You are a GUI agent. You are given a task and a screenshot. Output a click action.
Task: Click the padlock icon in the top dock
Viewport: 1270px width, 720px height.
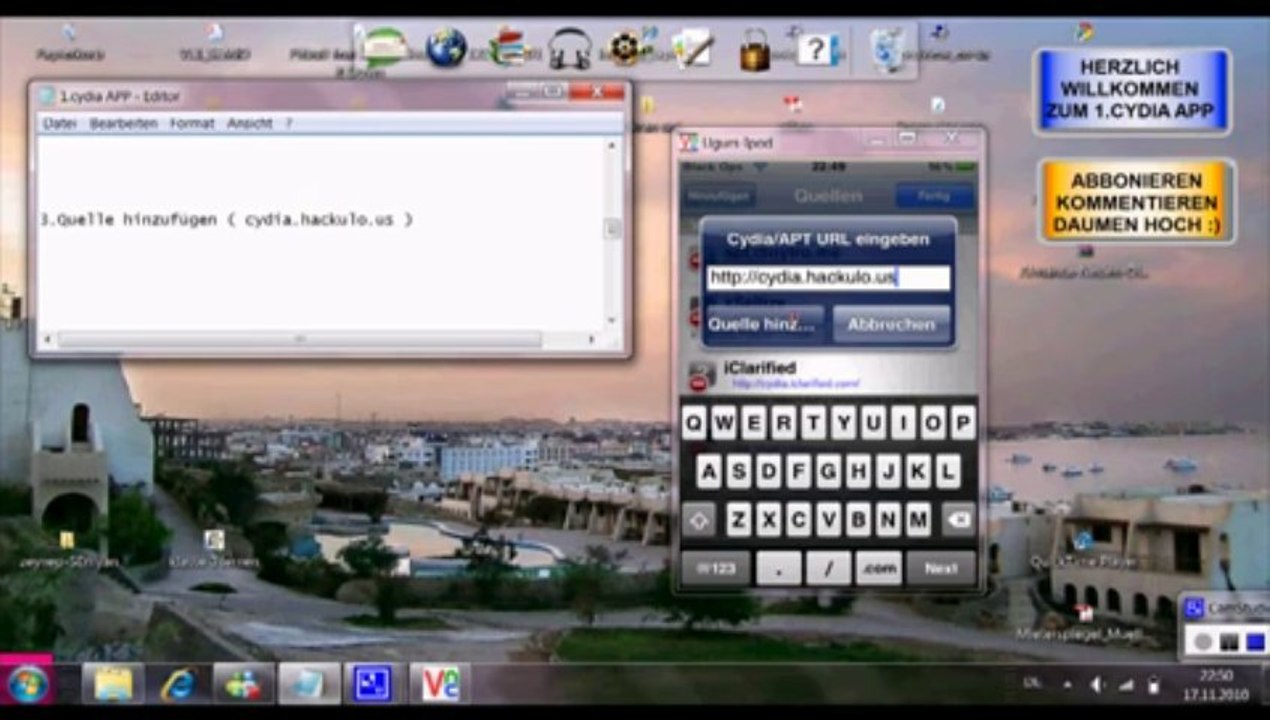tap(755, 50)
